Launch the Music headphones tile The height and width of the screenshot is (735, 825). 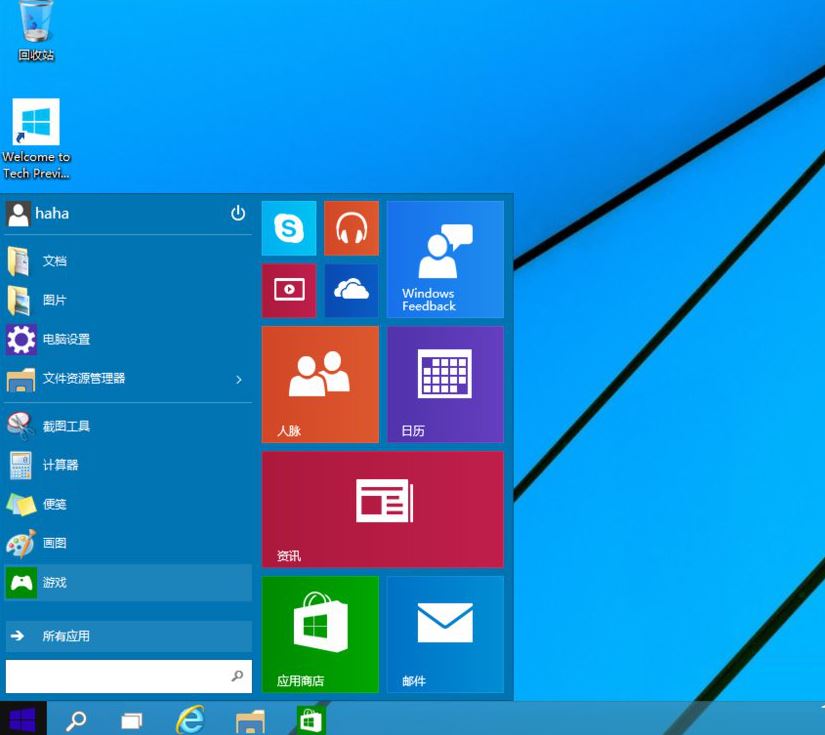click(x=351, y=228)
